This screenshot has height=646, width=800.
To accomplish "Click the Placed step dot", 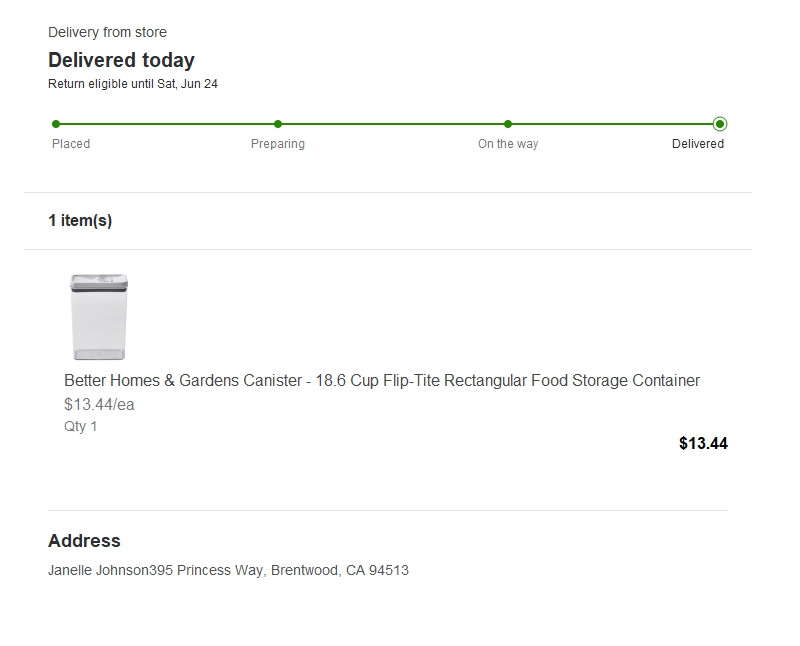I will 56,124.
